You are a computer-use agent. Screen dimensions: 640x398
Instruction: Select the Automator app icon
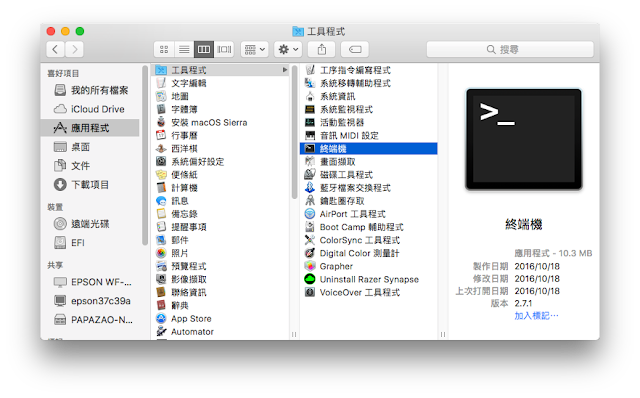(161, 331)
